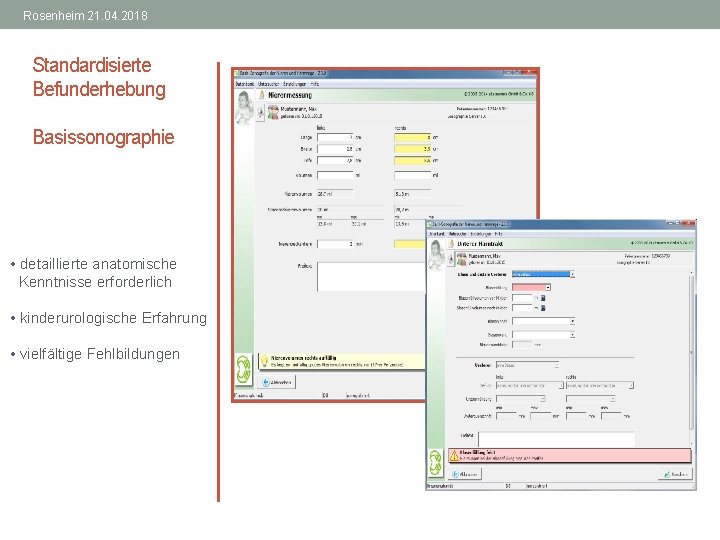Click patient avatar icon in Nierenmessung window

tap(273, 112)
